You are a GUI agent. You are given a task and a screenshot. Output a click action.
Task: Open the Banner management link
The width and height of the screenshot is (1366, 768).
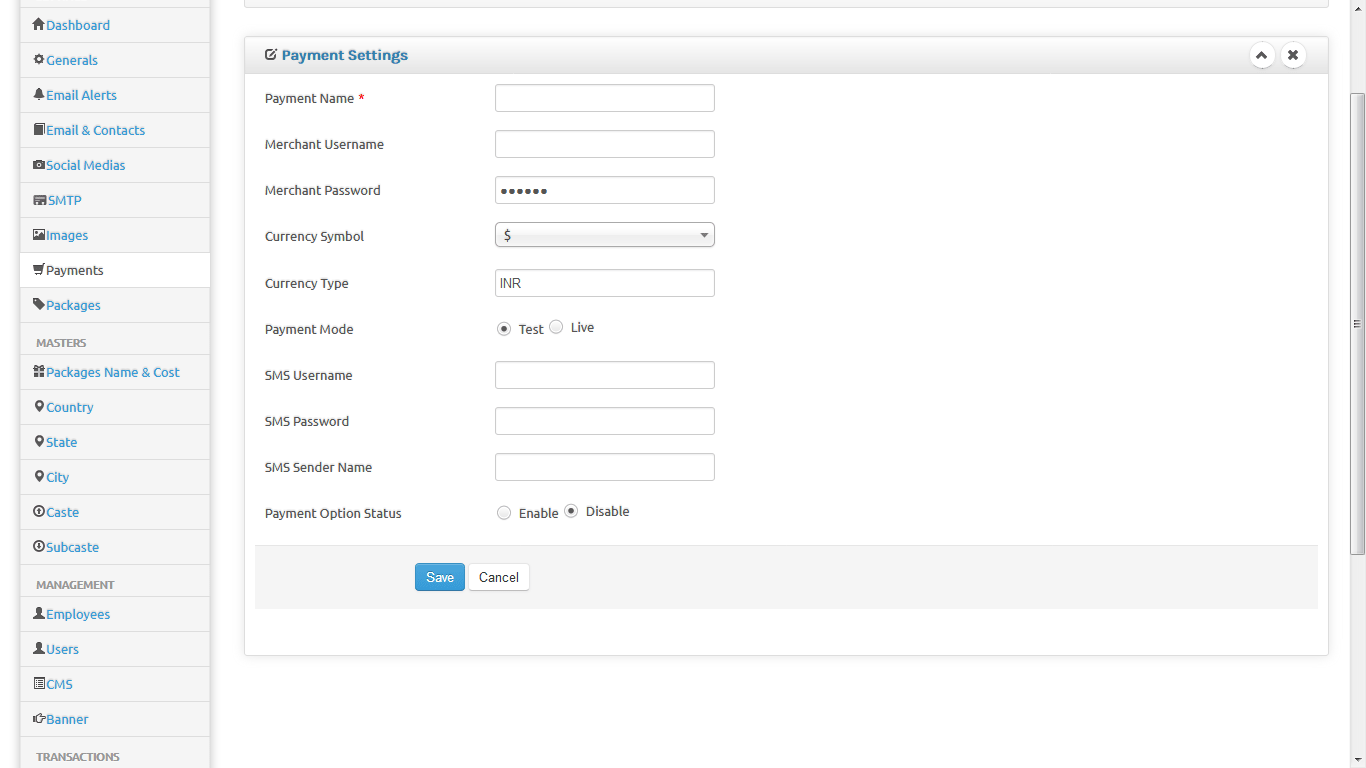(67, 719)
